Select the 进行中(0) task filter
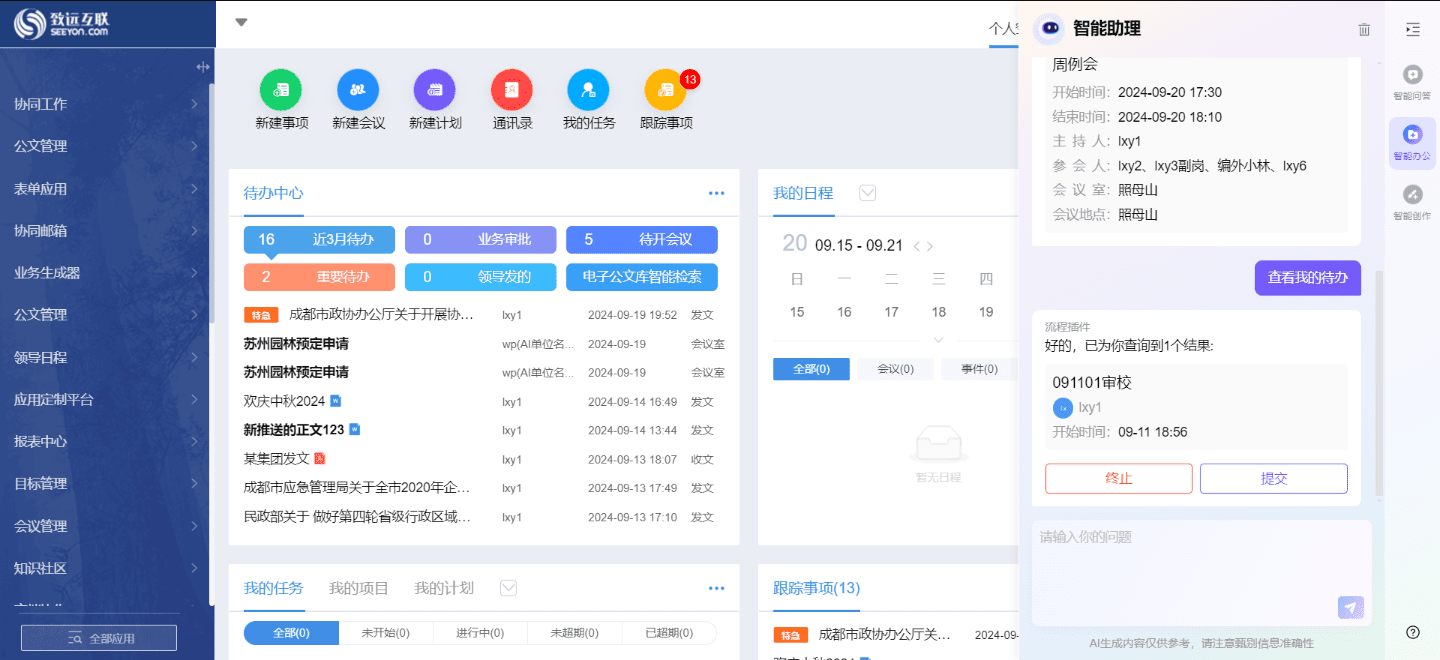This screenshot has height=660, width=1440. (x=480, y=633)
